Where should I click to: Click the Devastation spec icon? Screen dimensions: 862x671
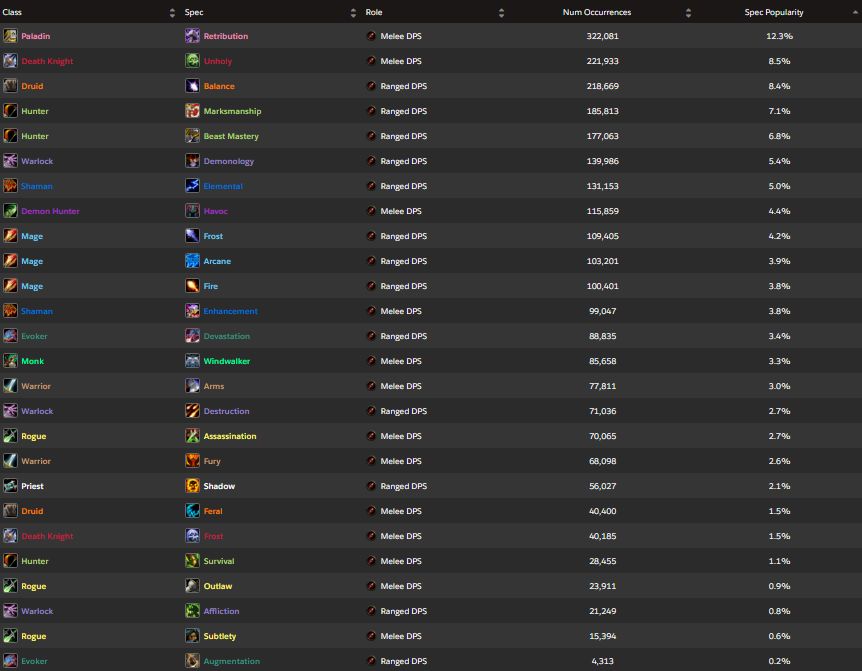pos(192,336)
